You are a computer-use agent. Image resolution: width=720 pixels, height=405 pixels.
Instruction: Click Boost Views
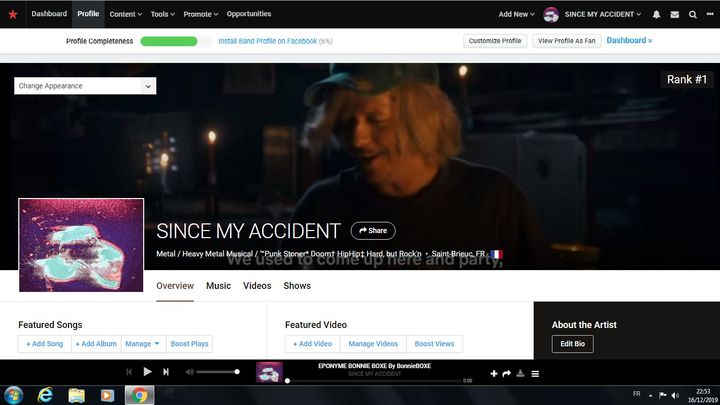pyautogui.click(x=434, y=343)
